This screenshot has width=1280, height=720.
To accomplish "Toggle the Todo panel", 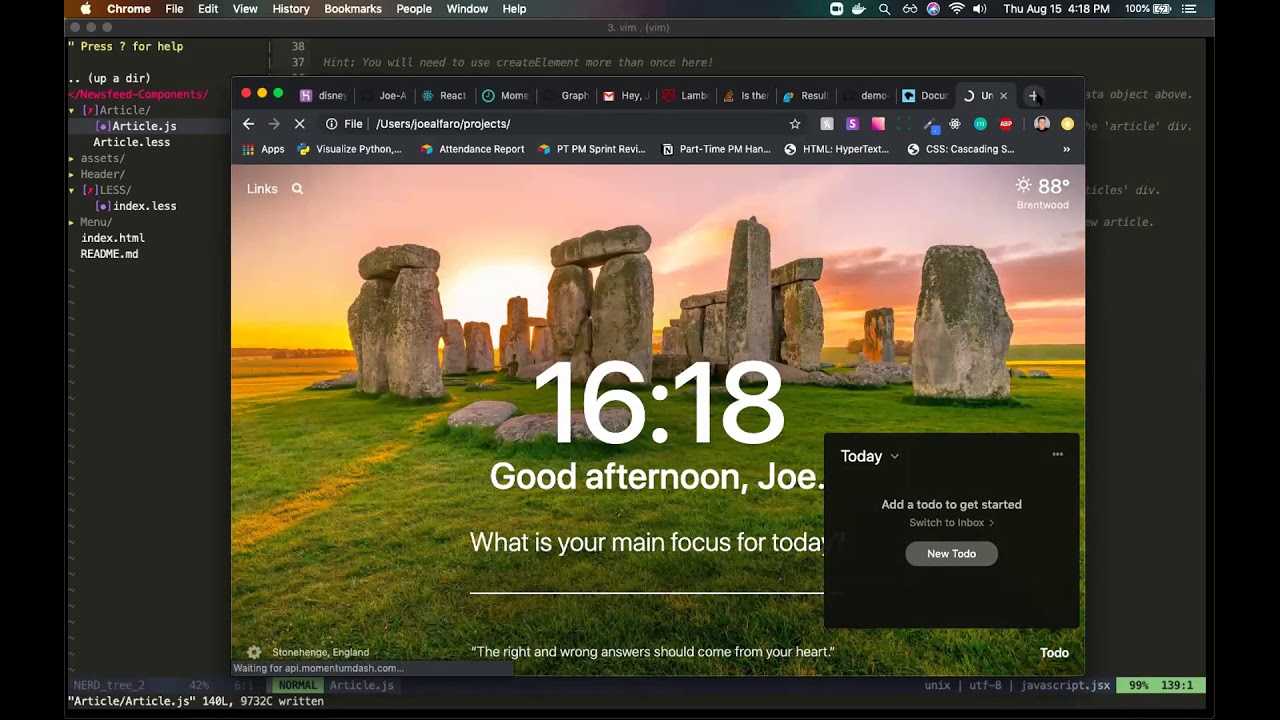I will coord(1054,653).
